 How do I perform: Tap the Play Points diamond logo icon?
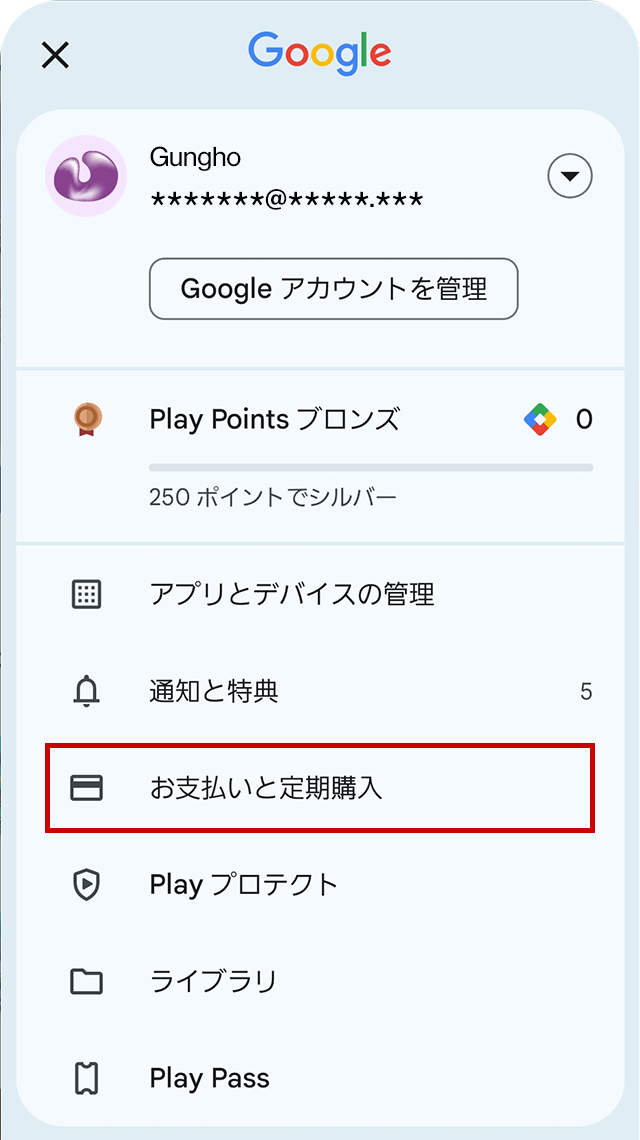[x=540, y=419]
